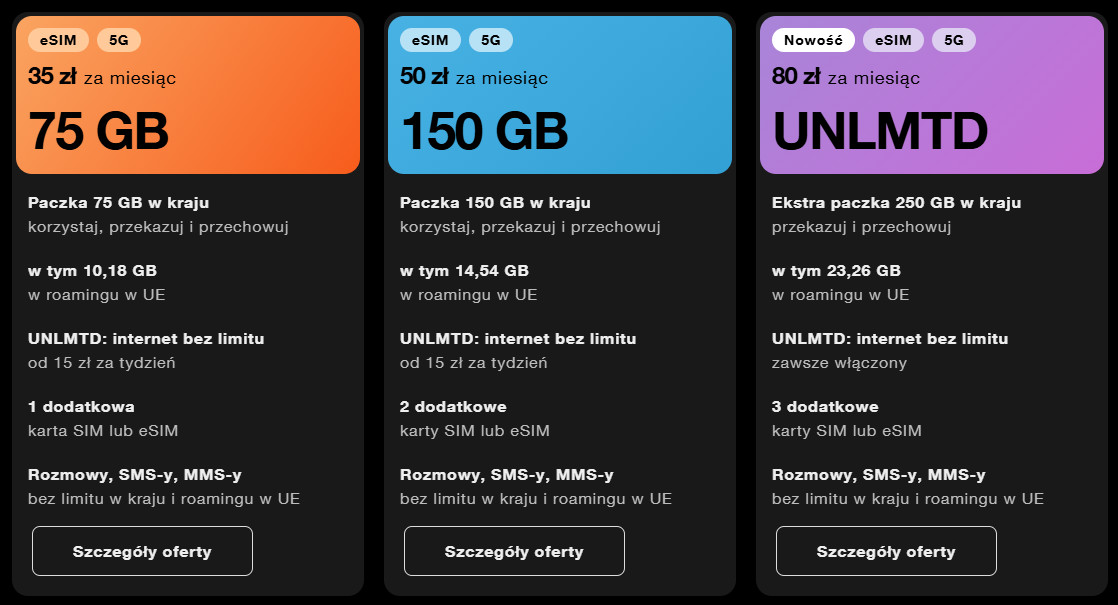Select the large 75 GB plan heading
Image resolution: width=1118 pixels, height=605 pixels.
click(x=98, y=131)
